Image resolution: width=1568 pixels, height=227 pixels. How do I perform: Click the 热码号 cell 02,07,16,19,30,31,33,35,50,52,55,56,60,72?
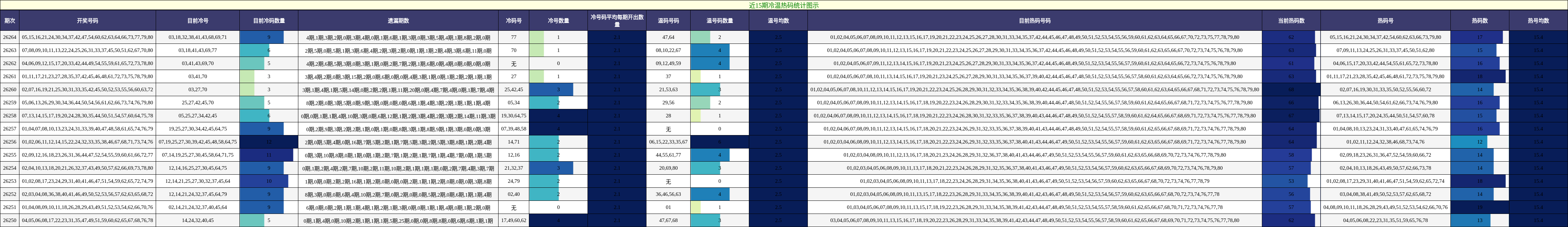[1385, 90]
